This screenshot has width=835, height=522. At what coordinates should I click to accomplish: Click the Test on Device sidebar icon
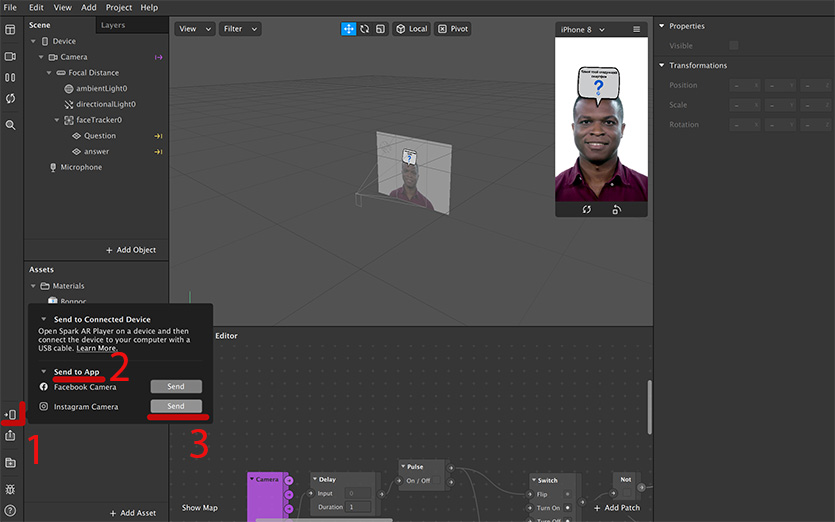[10, 414]
